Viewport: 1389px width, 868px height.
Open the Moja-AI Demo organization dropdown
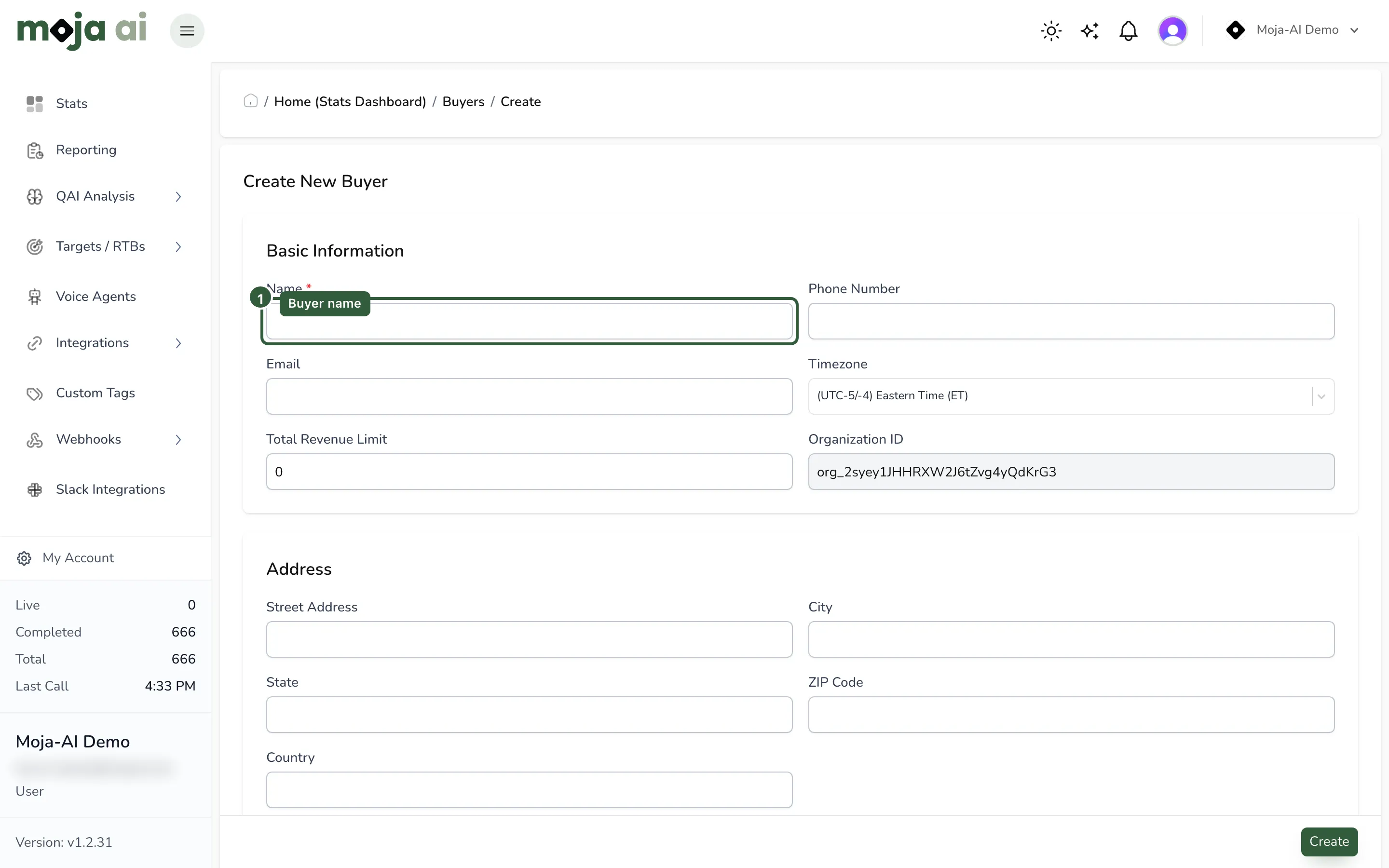click(x=1293, y=30)
